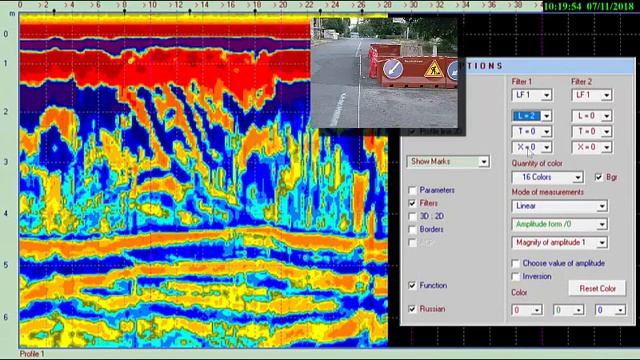Open the Filter 1 LF 1 dropdown
Screen dimensions: 640x360
(x=532, y=95)
